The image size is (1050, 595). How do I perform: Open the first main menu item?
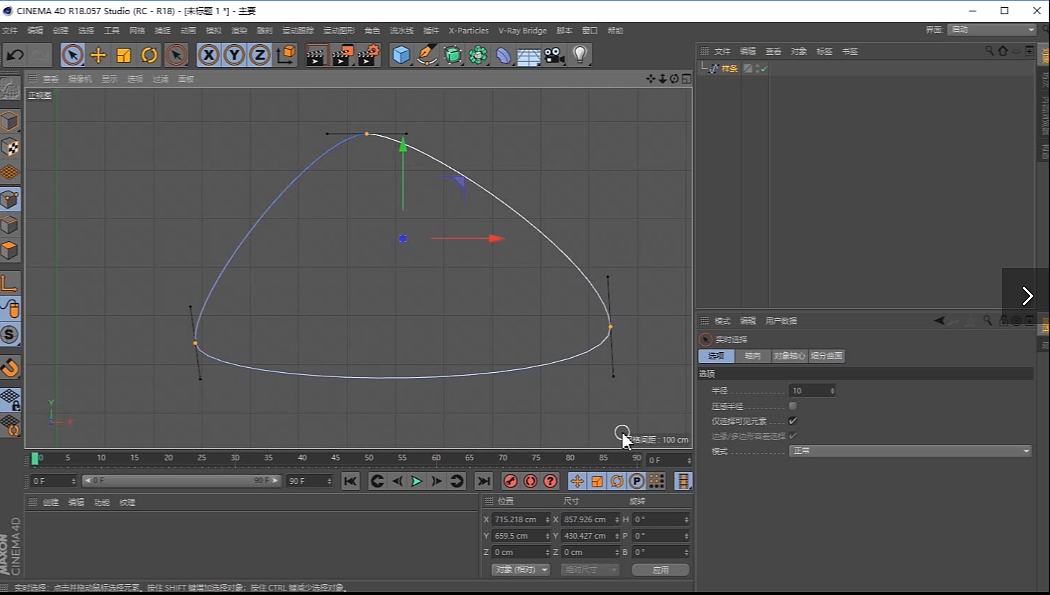pyautogui.click(x=9, y=31)
